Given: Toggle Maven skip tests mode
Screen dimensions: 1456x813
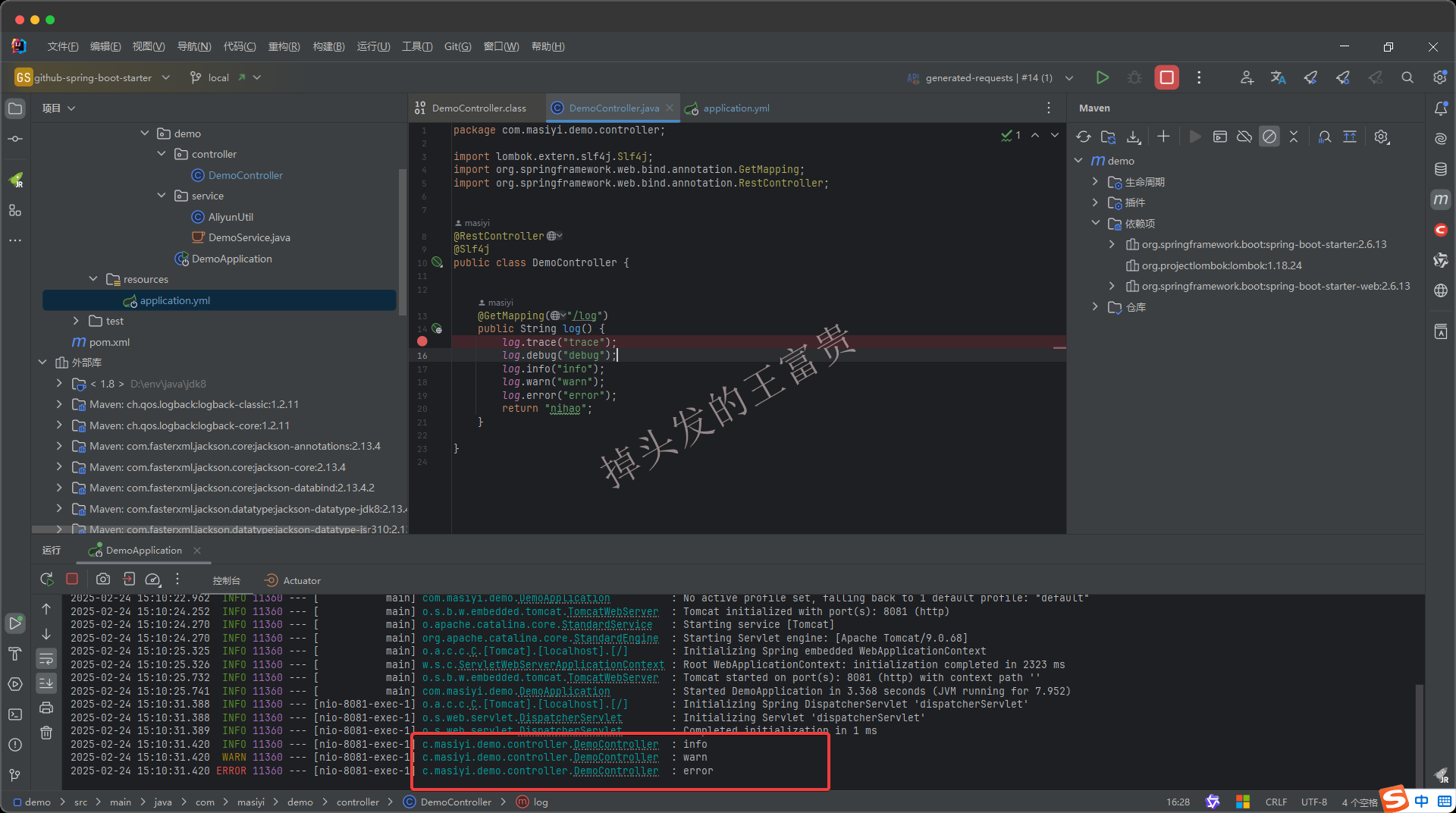Looking at the screenshot, I should coord(1269,137).
